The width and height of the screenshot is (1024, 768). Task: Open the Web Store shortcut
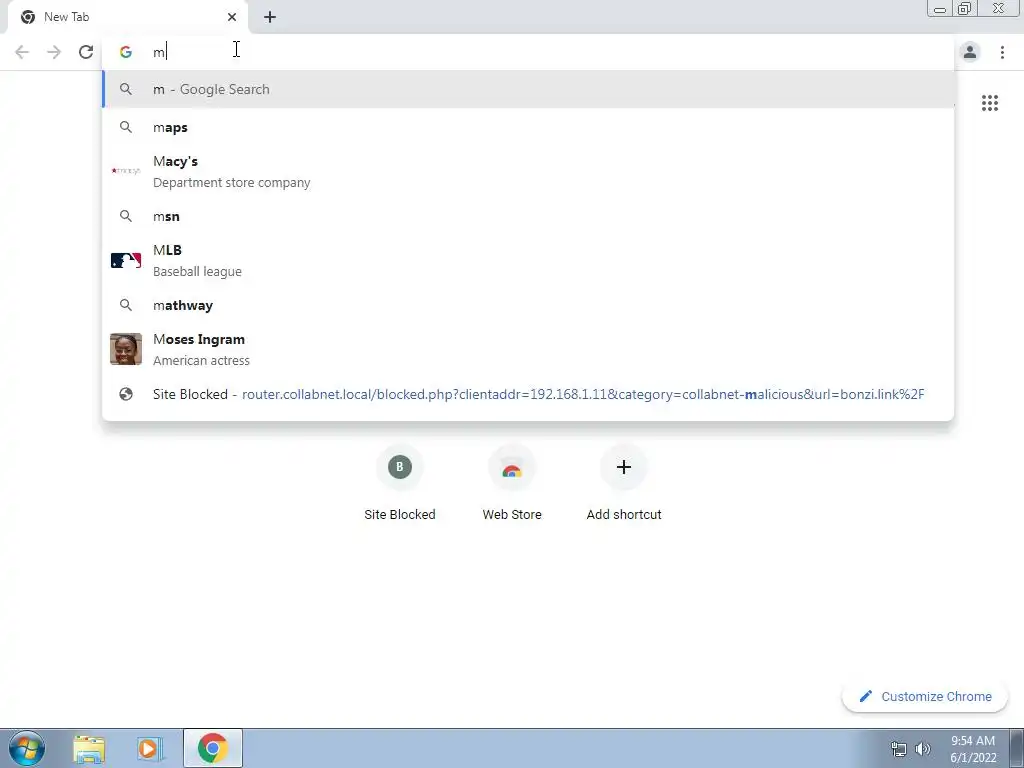pos(512,483)
